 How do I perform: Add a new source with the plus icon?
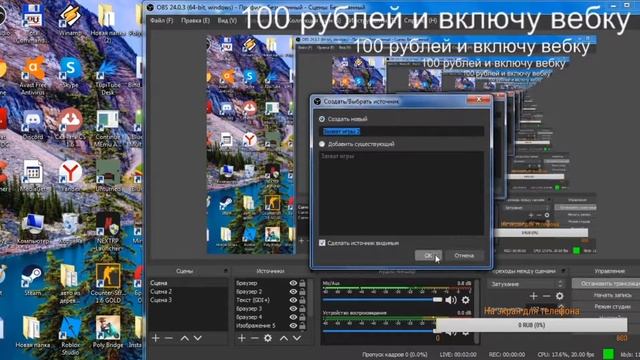point(242,338)
